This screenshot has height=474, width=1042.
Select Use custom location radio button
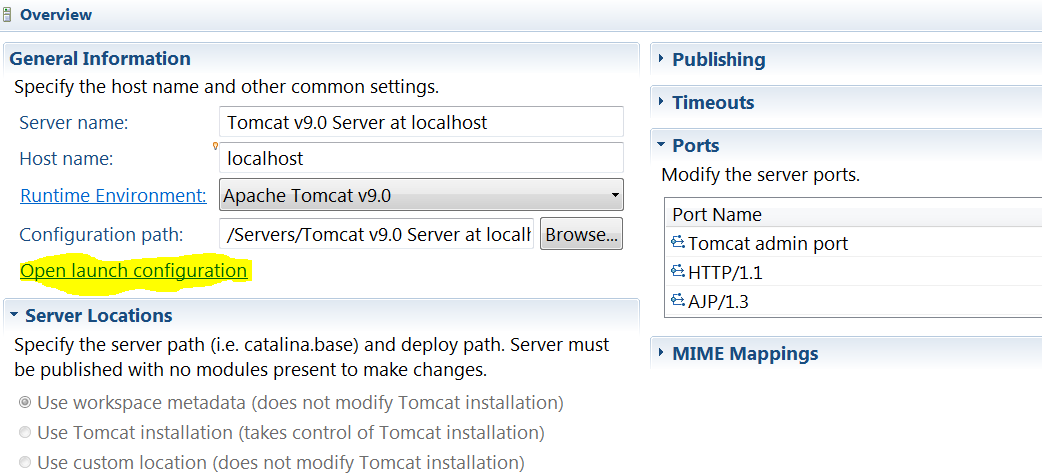point(25,461)
